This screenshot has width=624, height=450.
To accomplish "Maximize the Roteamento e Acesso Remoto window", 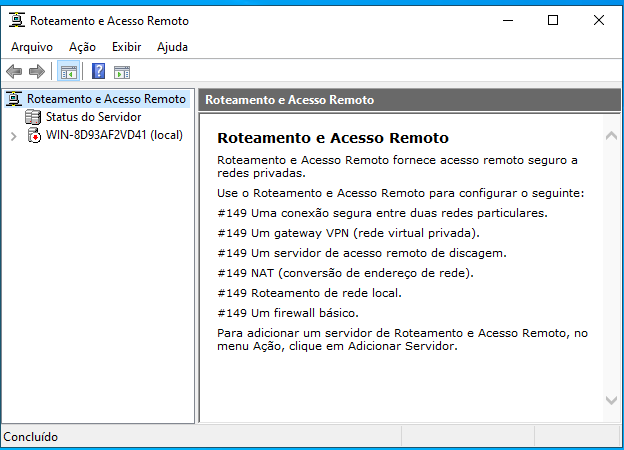I will (553, 20).
